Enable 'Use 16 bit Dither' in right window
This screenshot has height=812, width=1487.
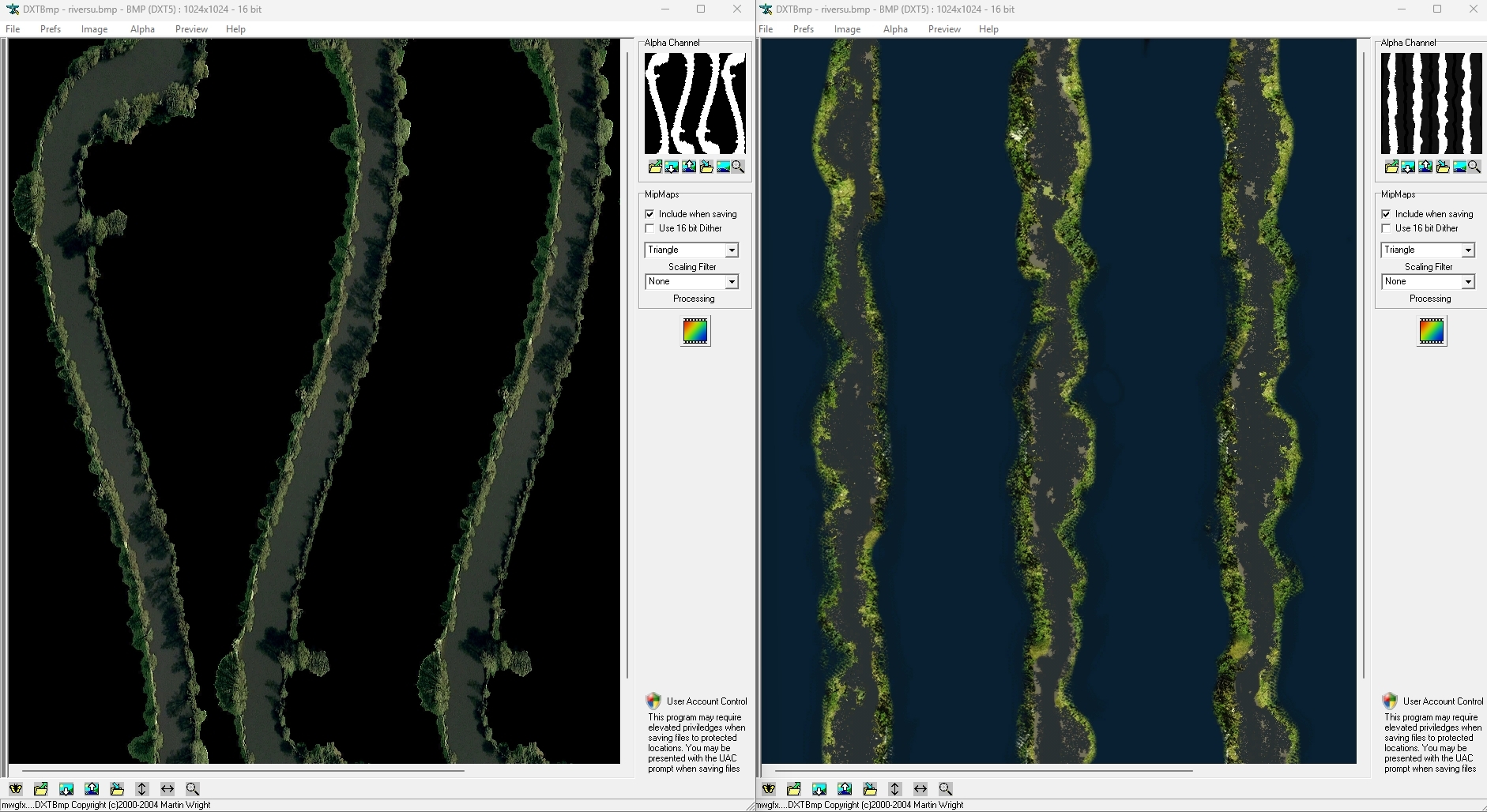coord(1386,228)
